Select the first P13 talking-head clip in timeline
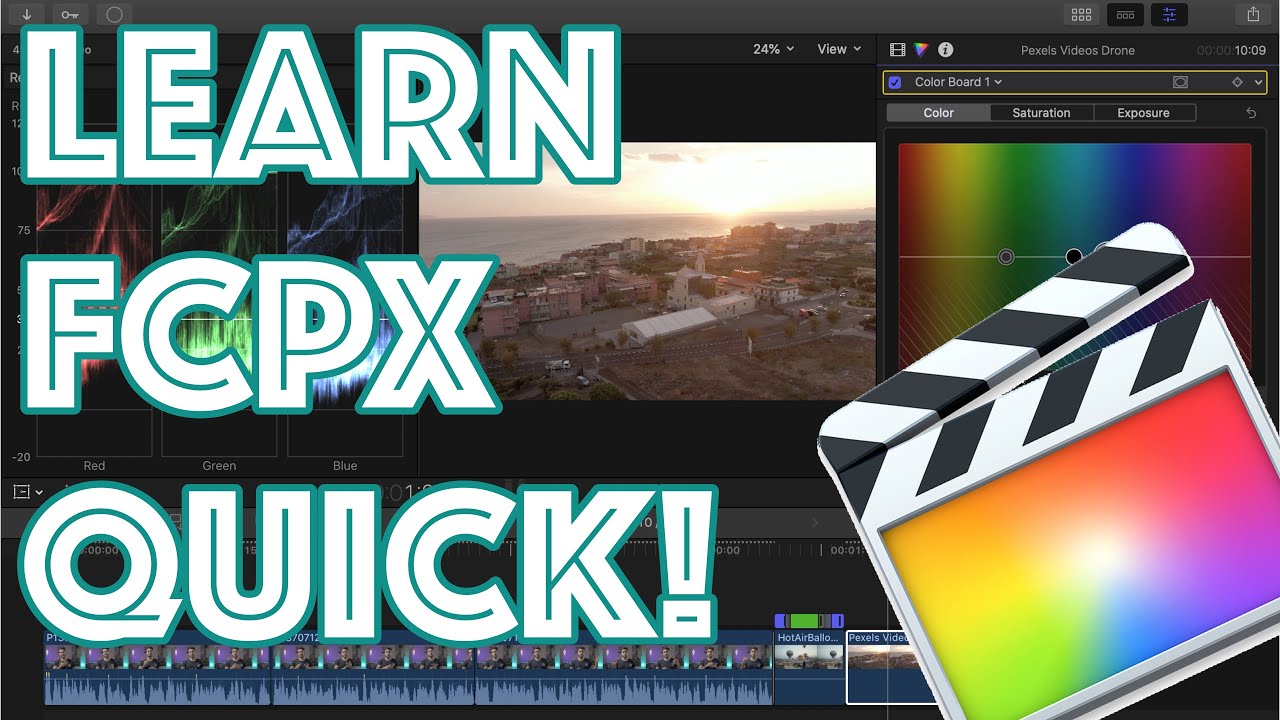1280x720 pixels. click(157, 667)
